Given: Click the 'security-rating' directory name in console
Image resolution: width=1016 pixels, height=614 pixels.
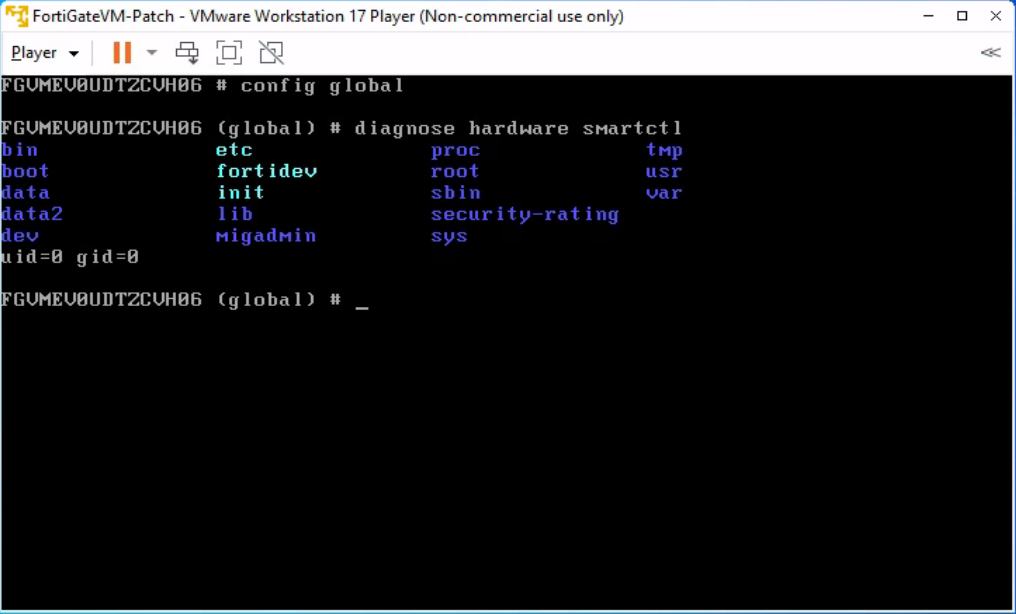Looking at the screenshot, I should coord(524,214).
